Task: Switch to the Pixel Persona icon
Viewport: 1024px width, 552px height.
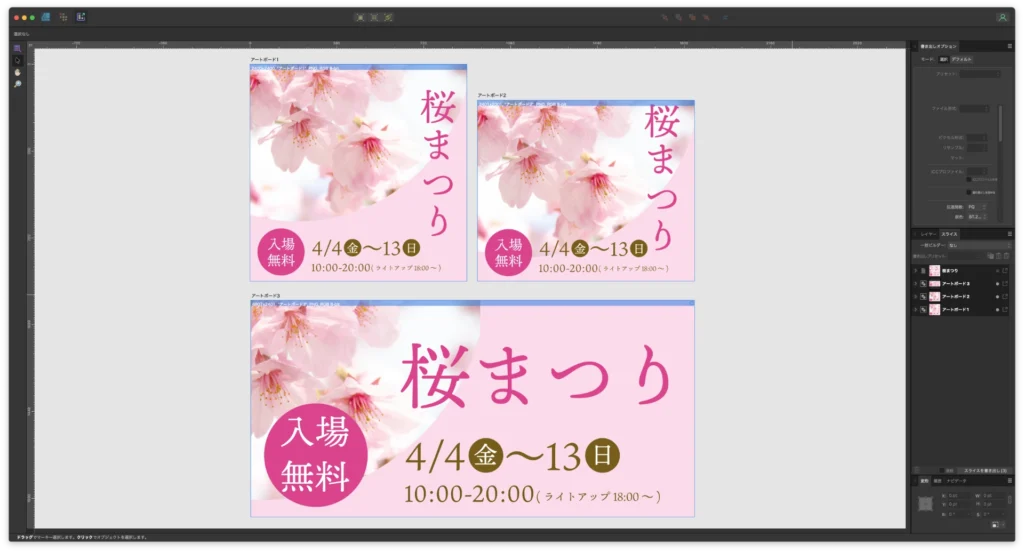Action: (x=63, y=17)
